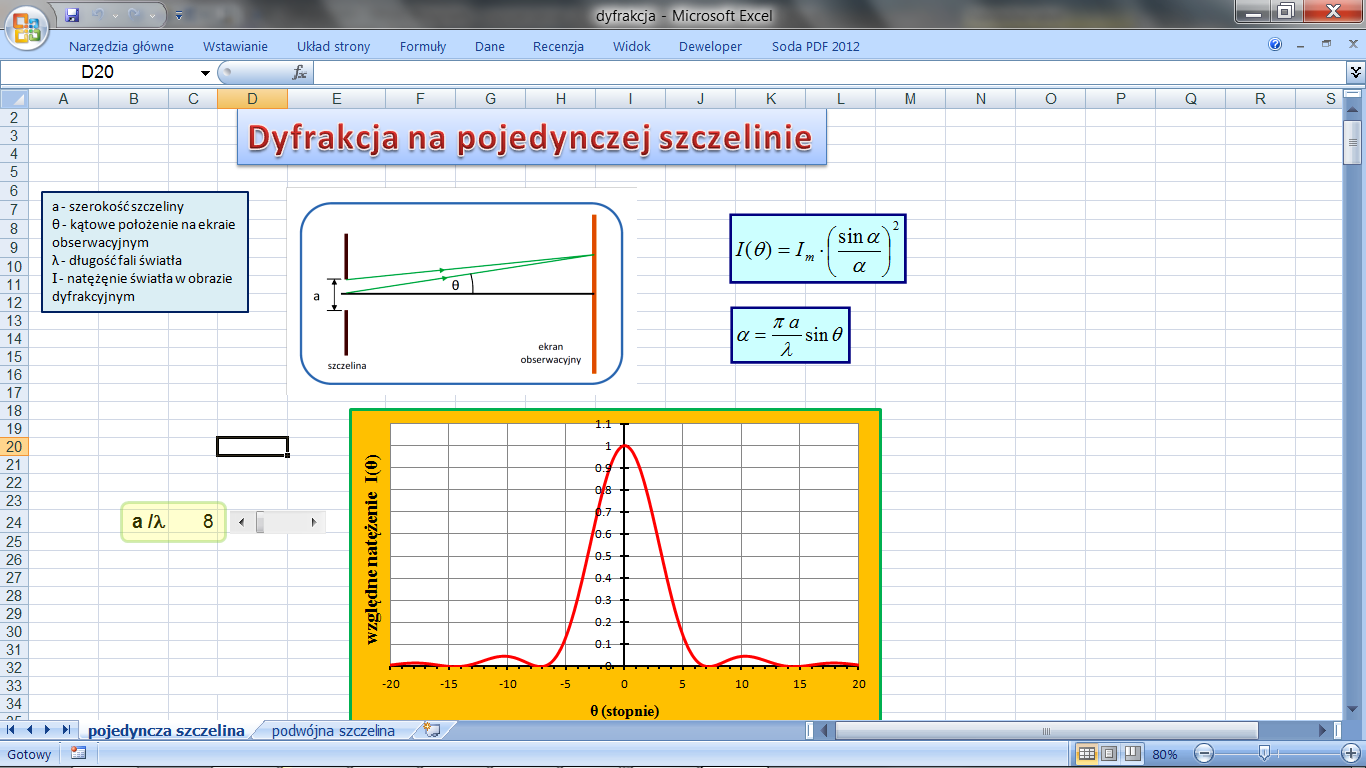The height and width of the screenshot is (768, 1366).
Task: Switch to Page Layout view in status bar
Action: click(x=1109, y=754)
